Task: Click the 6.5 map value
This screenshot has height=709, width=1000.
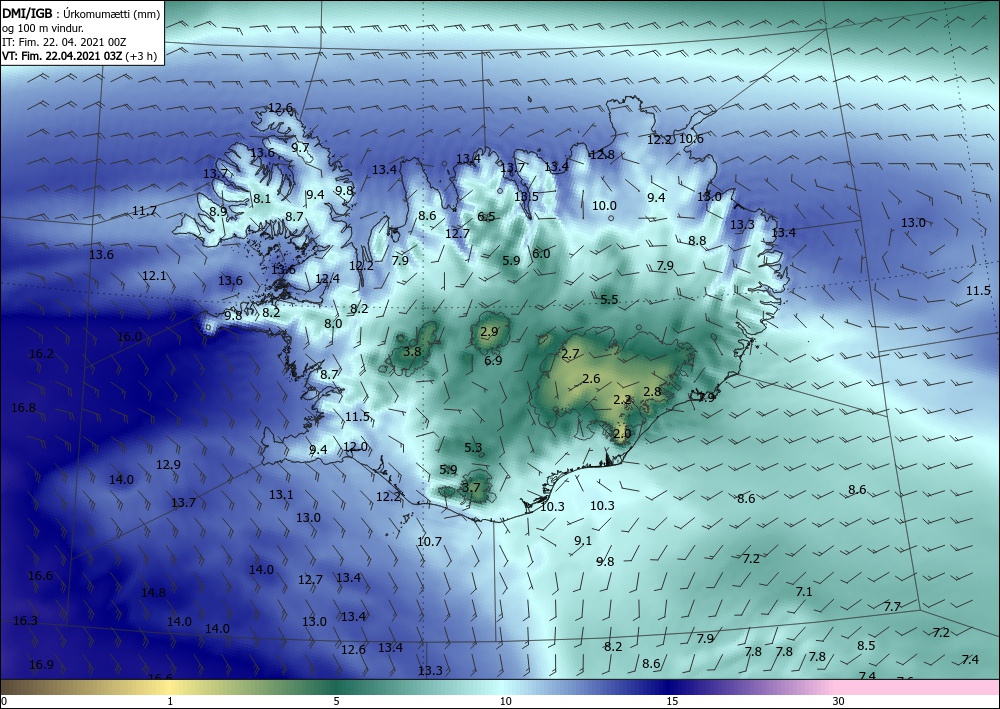Action: tap(486, 217)
